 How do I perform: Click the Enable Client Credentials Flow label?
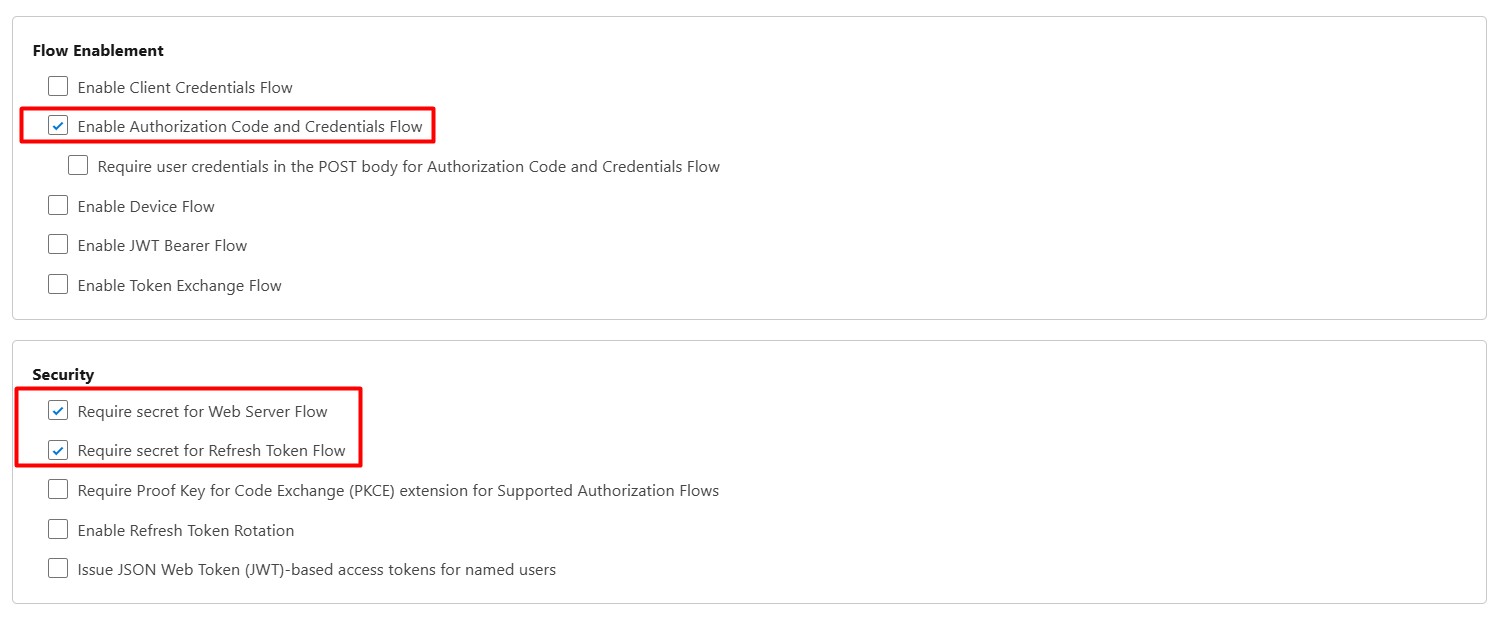tap(185, 87)
